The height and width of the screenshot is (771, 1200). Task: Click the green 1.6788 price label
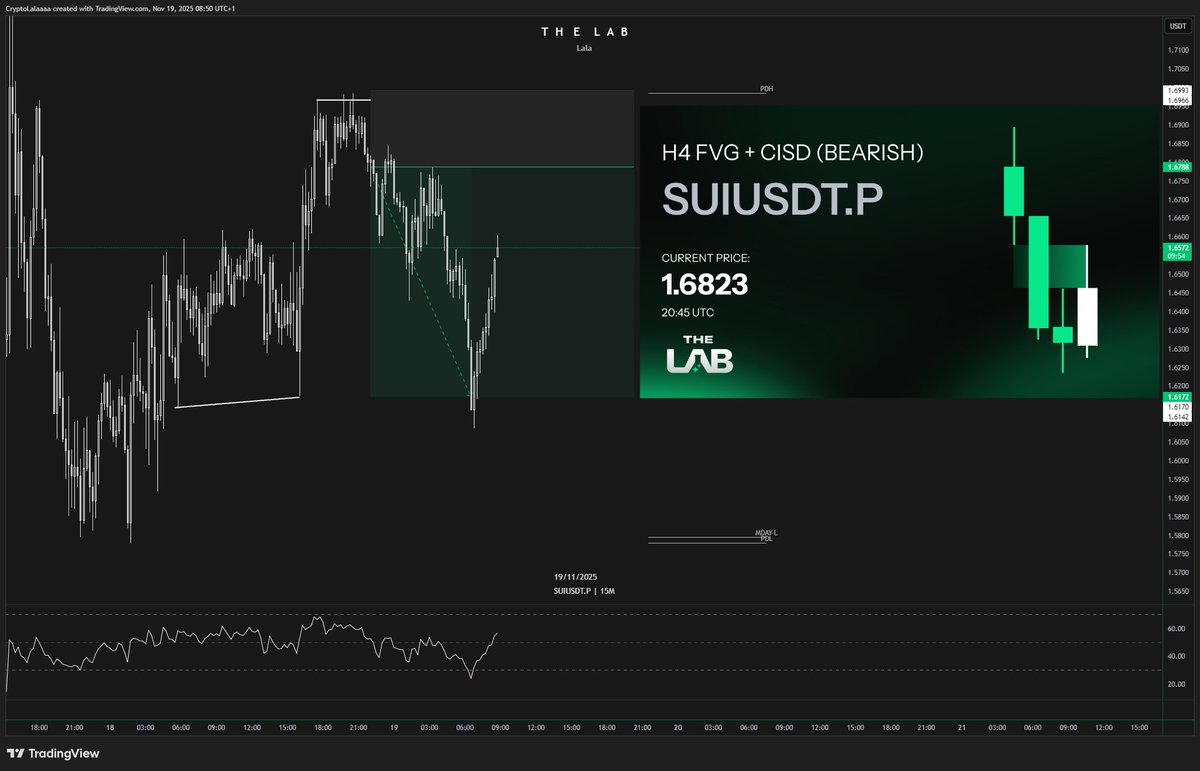(x=1177, y=167)
